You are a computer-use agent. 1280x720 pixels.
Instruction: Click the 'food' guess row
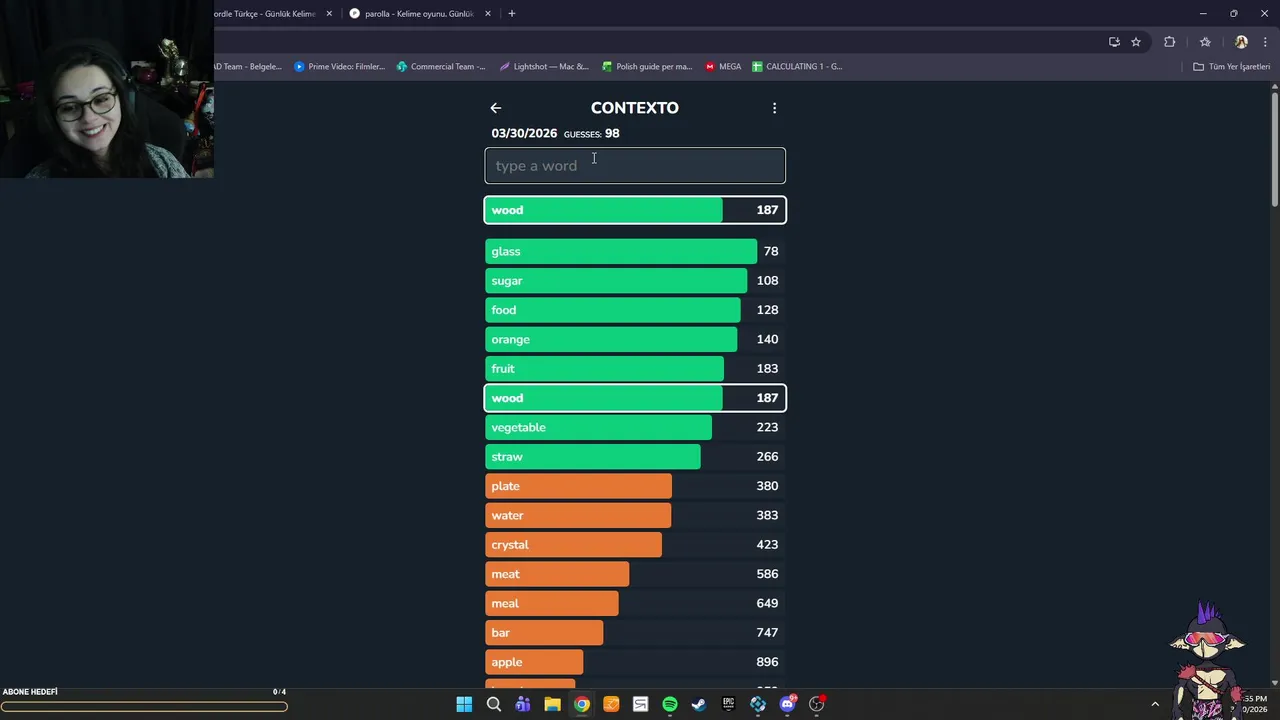(x=635, y=310)
